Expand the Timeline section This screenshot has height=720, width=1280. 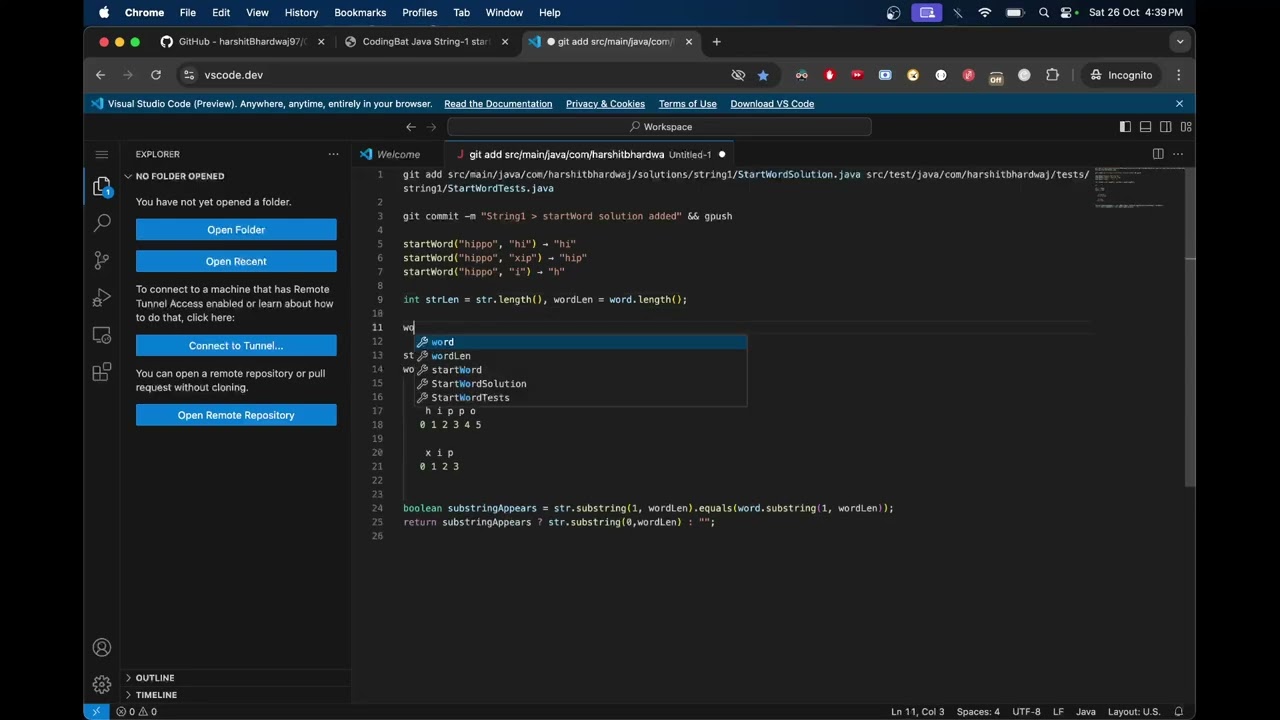tap(156, 695)
